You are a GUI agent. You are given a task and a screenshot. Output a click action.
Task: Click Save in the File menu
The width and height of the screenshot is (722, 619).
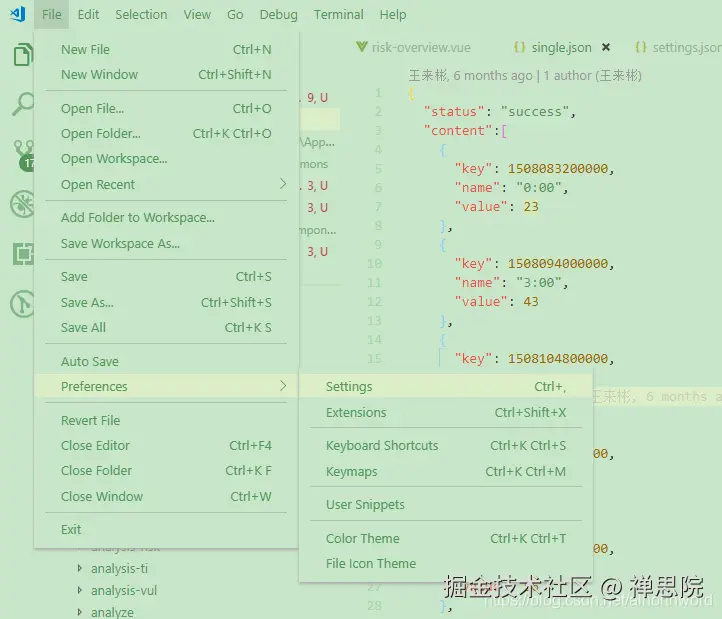(x=166, y=276)
